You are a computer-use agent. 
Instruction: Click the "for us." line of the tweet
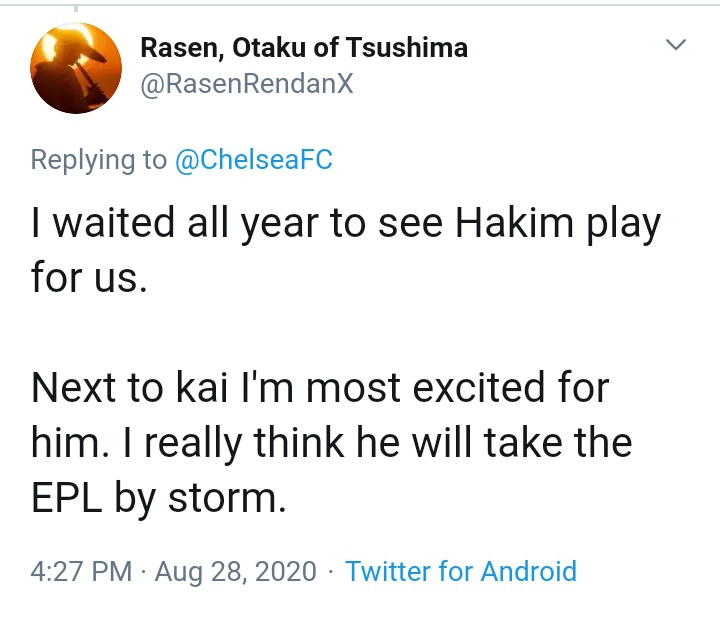click(x=89, y=276)
